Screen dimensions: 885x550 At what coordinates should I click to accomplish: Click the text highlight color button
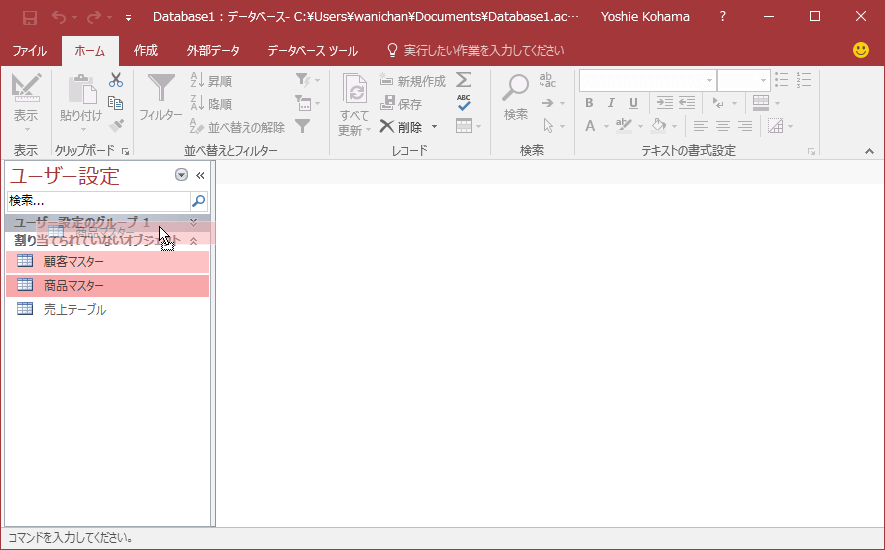624,126
